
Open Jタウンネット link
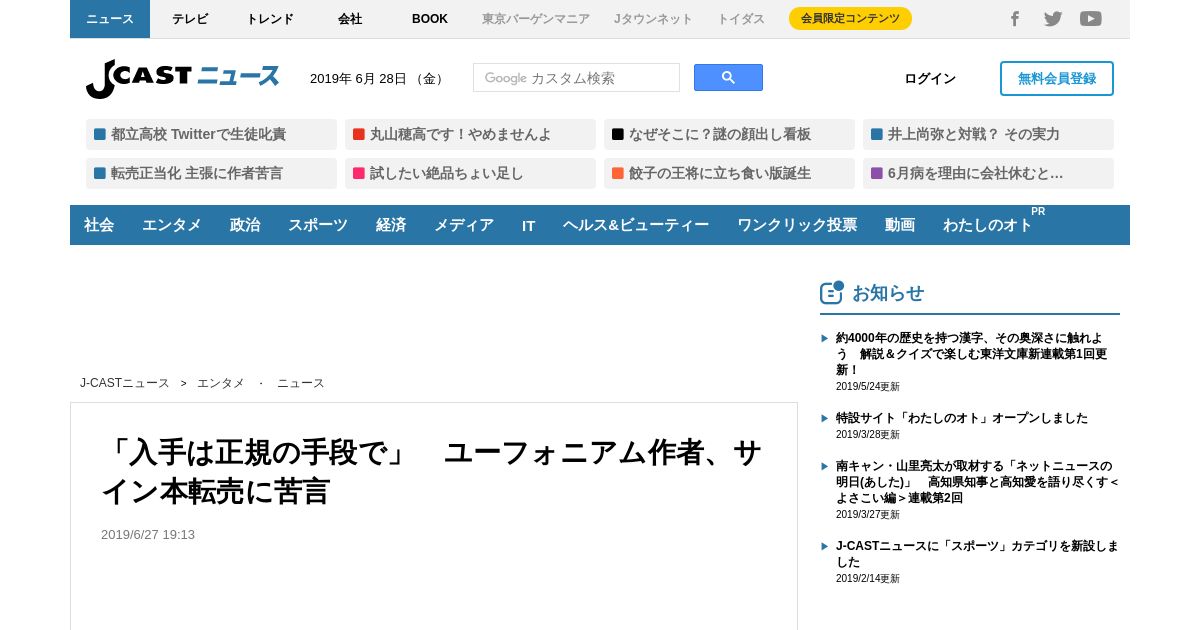point(653,19)
